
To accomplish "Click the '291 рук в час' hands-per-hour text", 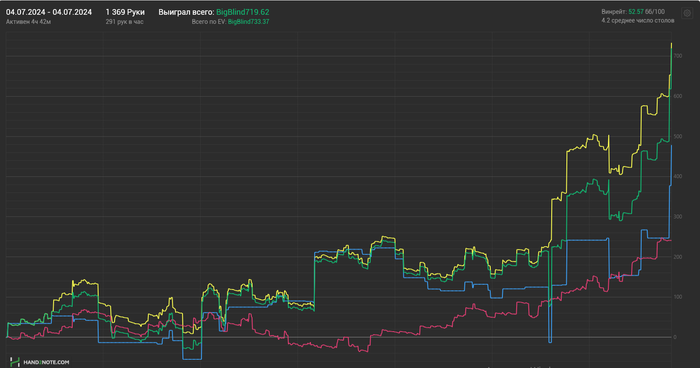I will click(x=125, y=21).
